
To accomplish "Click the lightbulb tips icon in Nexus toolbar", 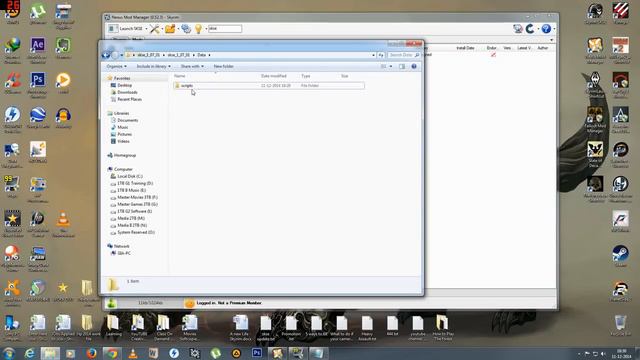I will point(198,29).
